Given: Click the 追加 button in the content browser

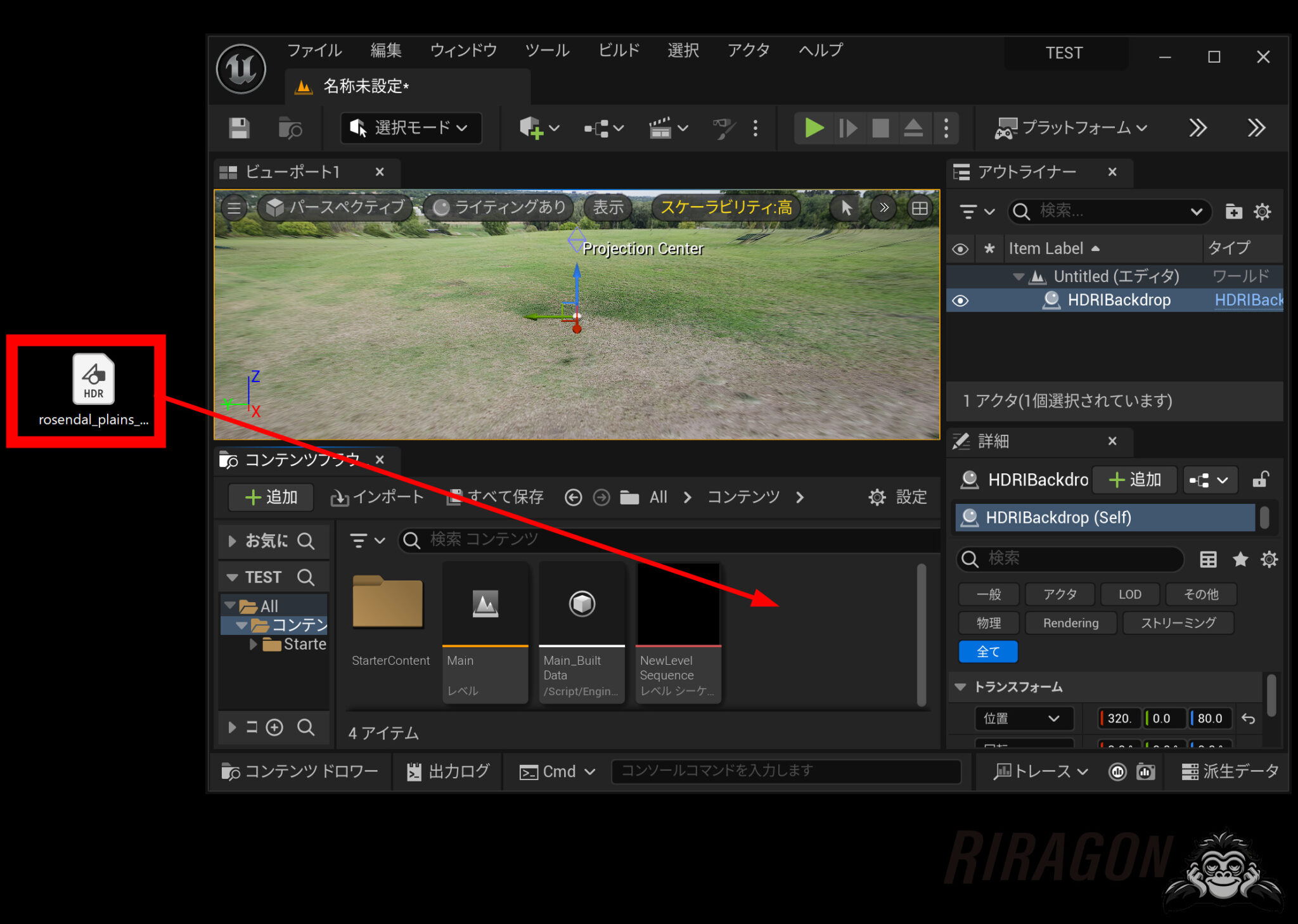Looking at the screenshot, I should pos(271,497).
